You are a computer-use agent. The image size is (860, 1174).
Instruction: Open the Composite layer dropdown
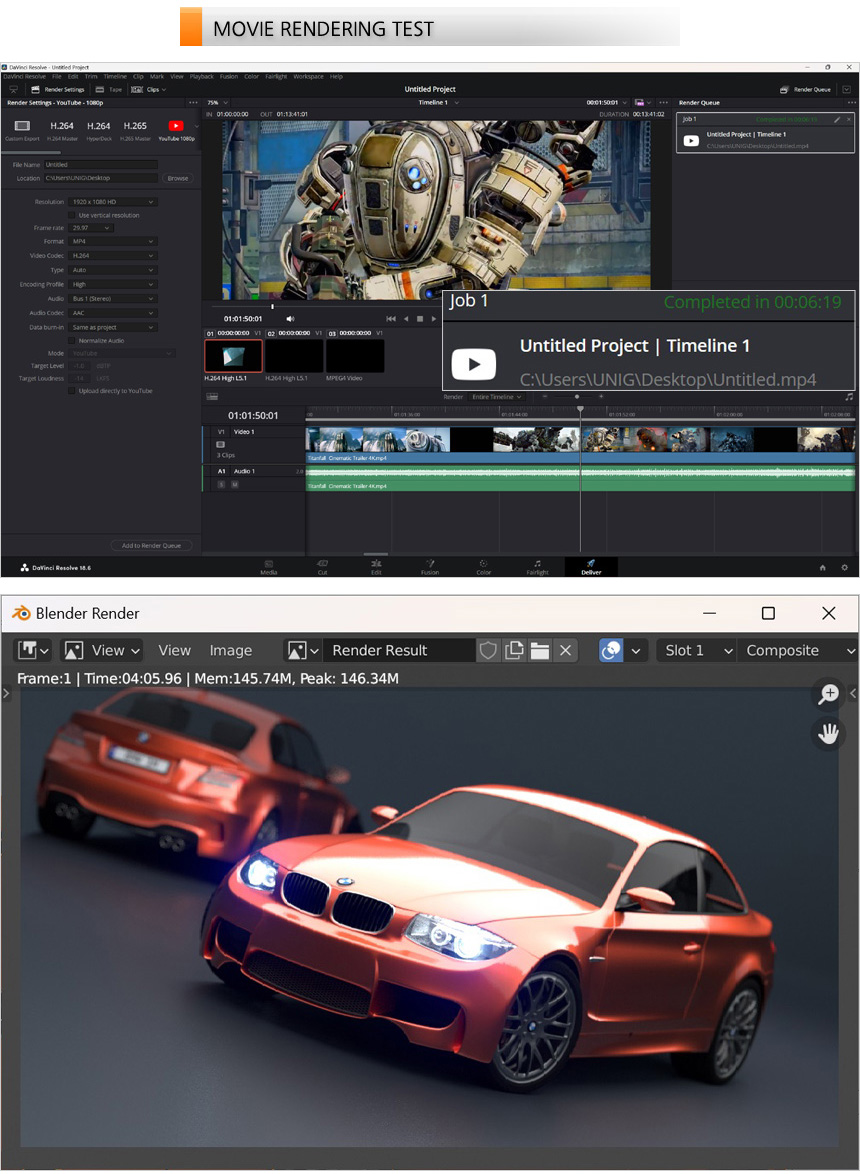(x=796, y=651)
